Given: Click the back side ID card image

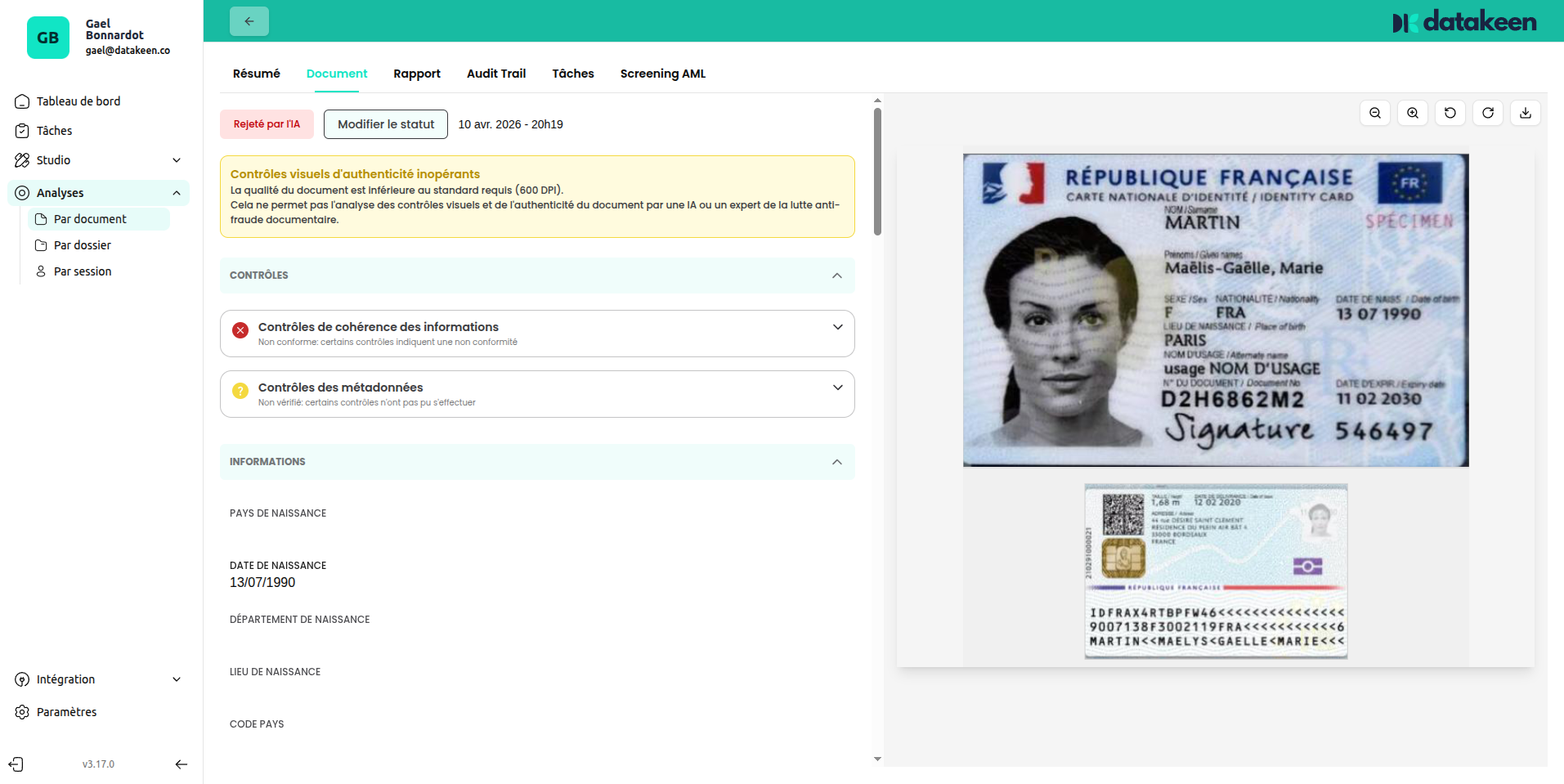Looking at the screenshot, I should 1216,571.
